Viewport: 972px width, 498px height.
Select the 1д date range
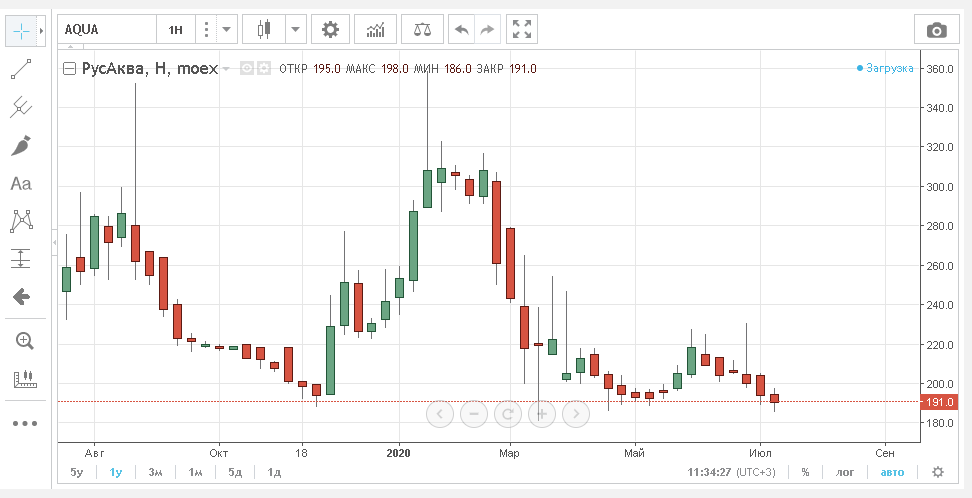(274, 472)
